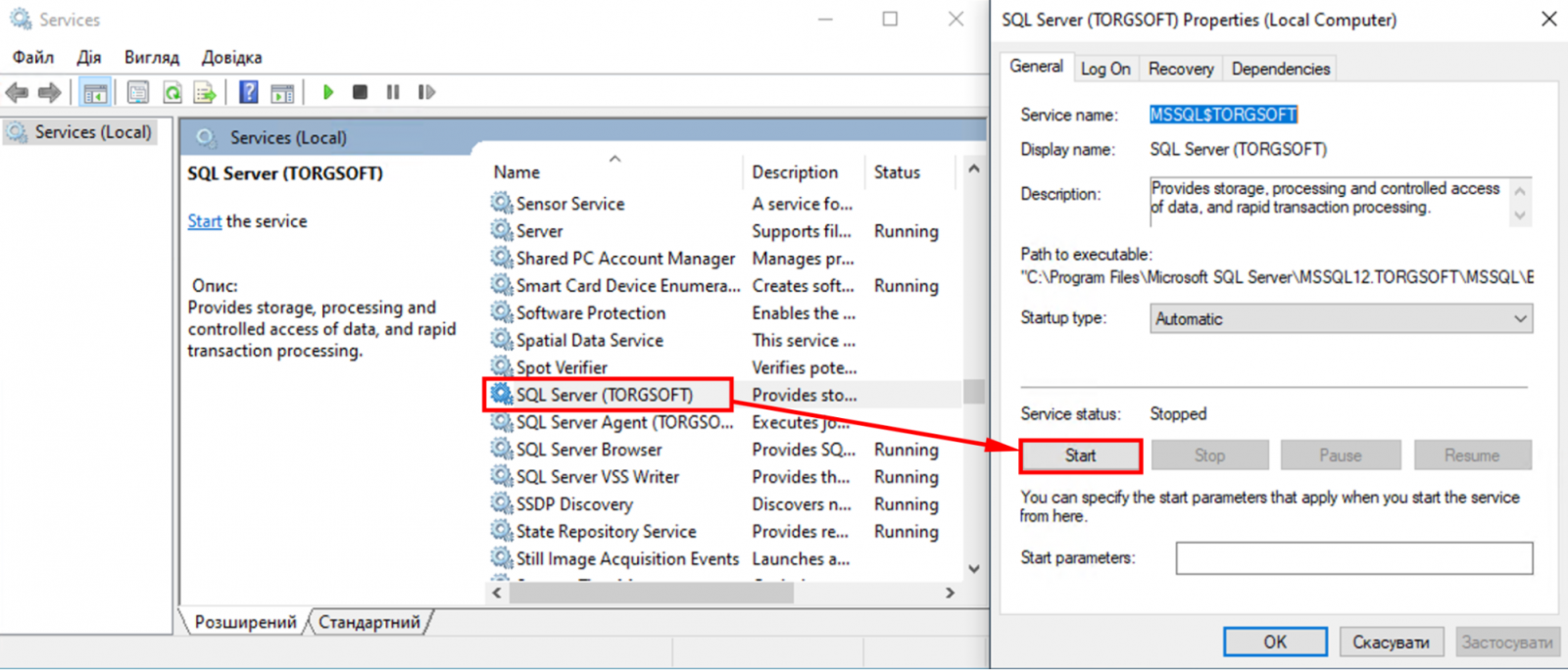Click the gear icon of Spatial Data Service

502,340
